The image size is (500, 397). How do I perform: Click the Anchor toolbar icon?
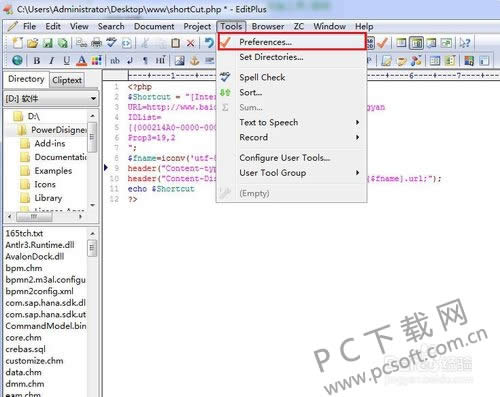pos(195,61)
